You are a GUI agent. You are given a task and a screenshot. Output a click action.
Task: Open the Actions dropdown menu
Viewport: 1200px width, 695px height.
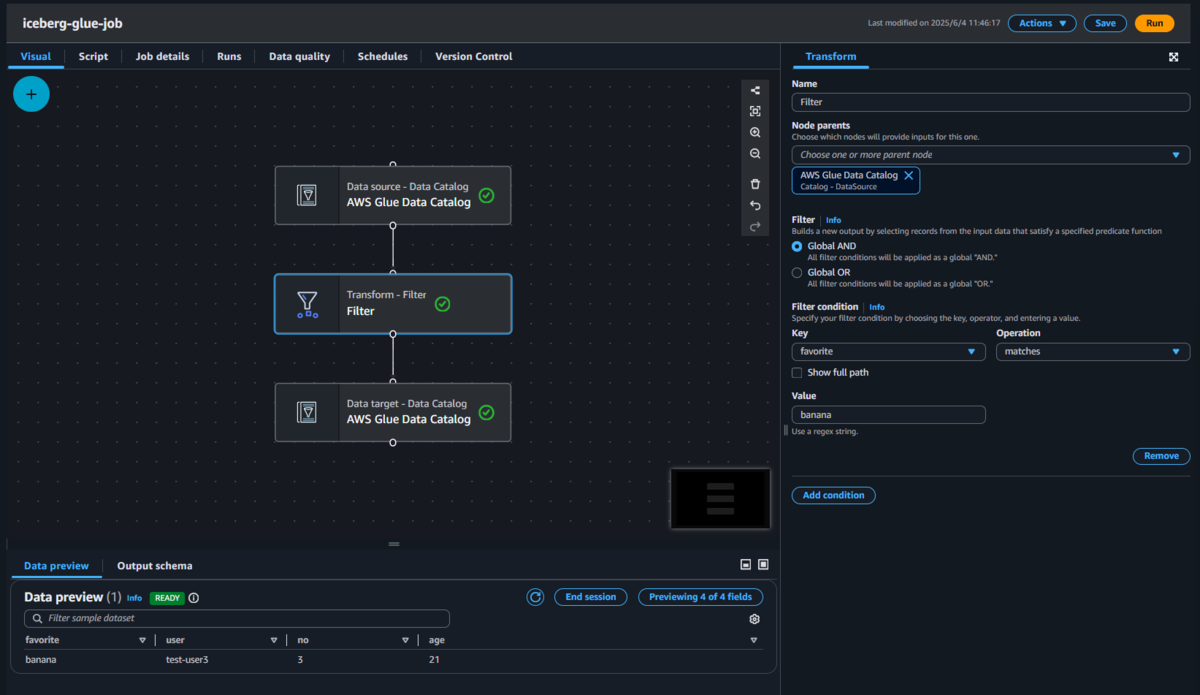pos(1042,23)
